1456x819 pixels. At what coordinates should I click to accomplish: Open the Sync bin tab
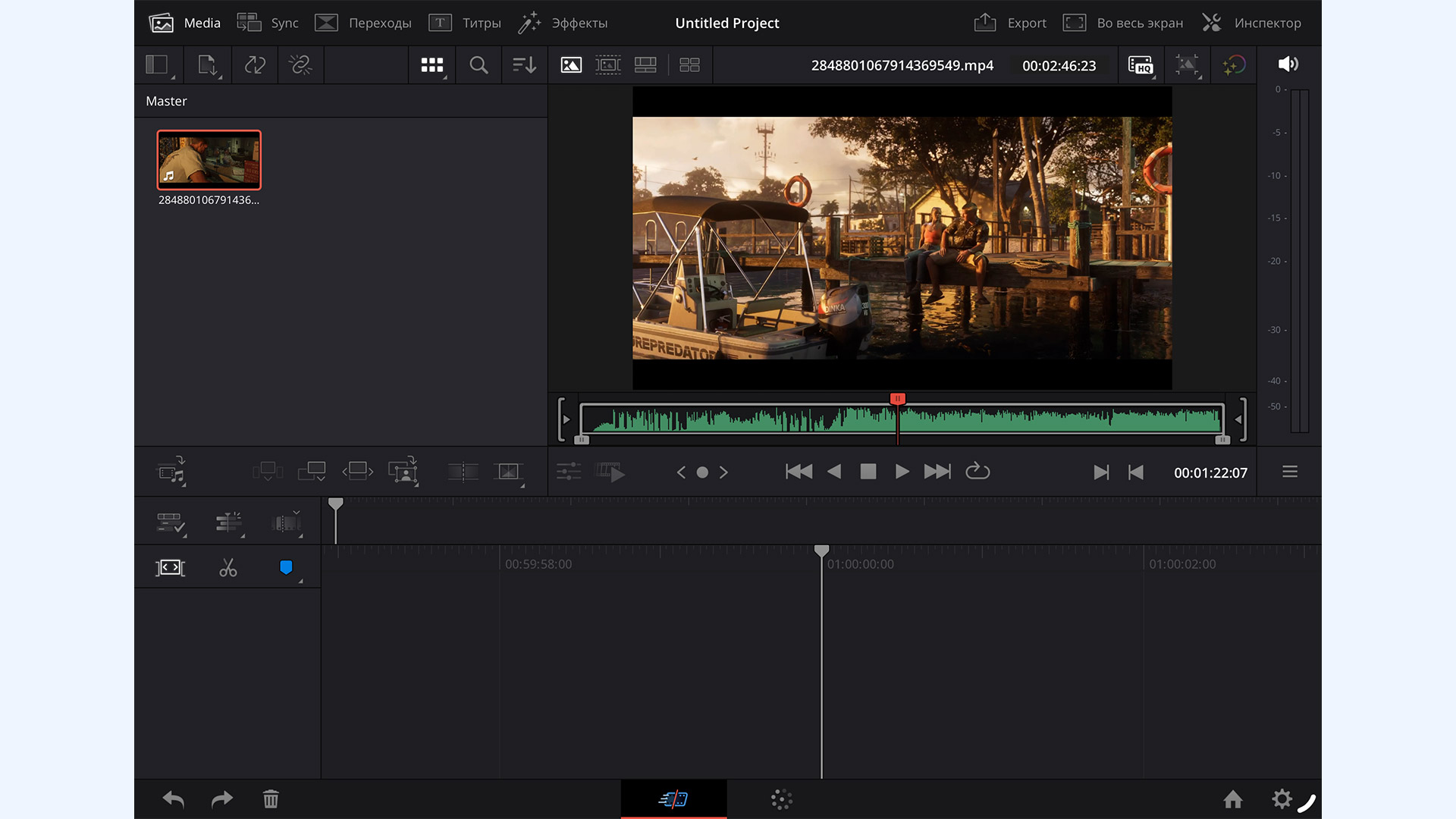tap(268, 23)
